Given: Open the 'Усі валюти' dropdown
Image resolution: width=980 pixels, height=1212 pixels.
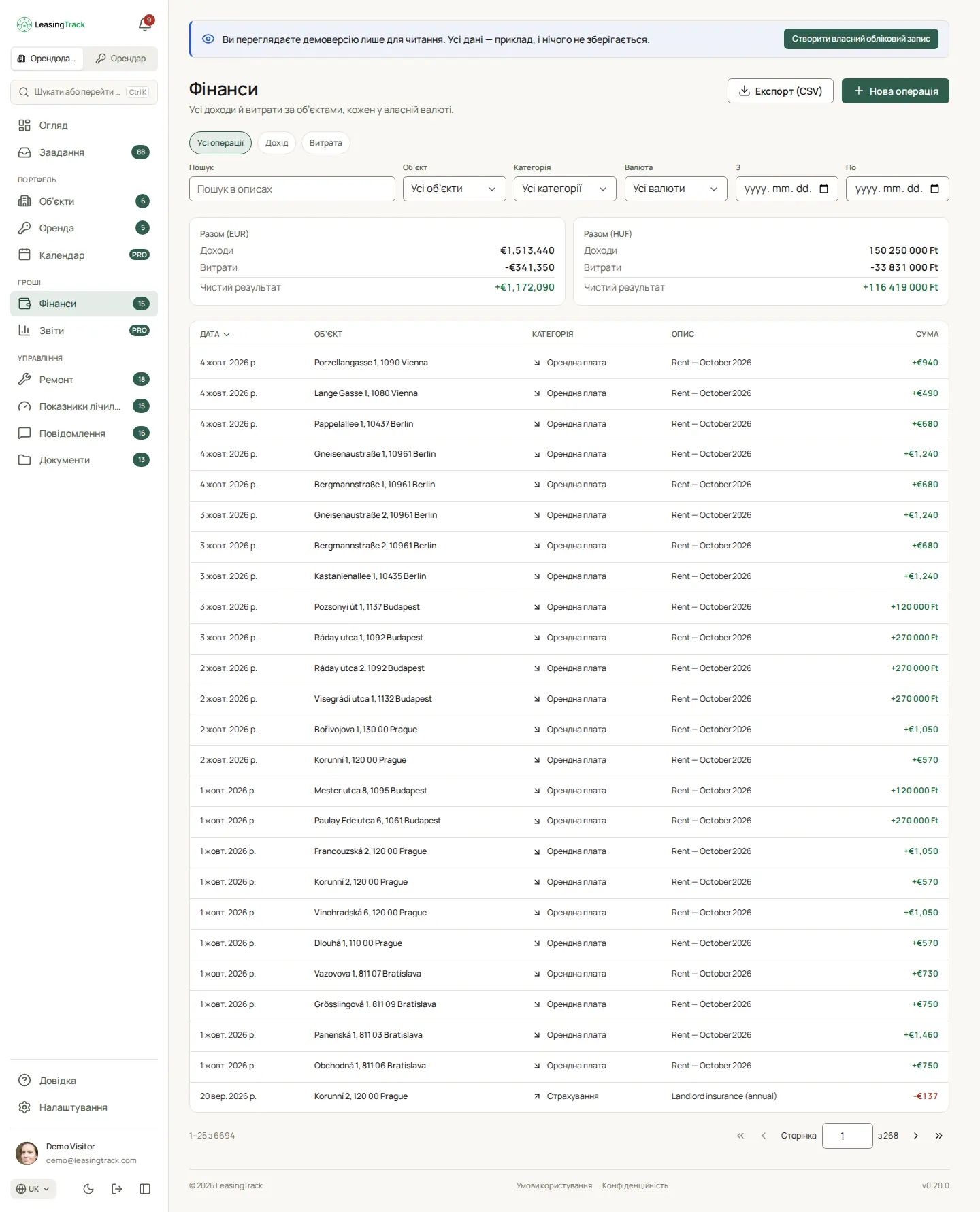Looking at the screenshot, I should point(676,189).
